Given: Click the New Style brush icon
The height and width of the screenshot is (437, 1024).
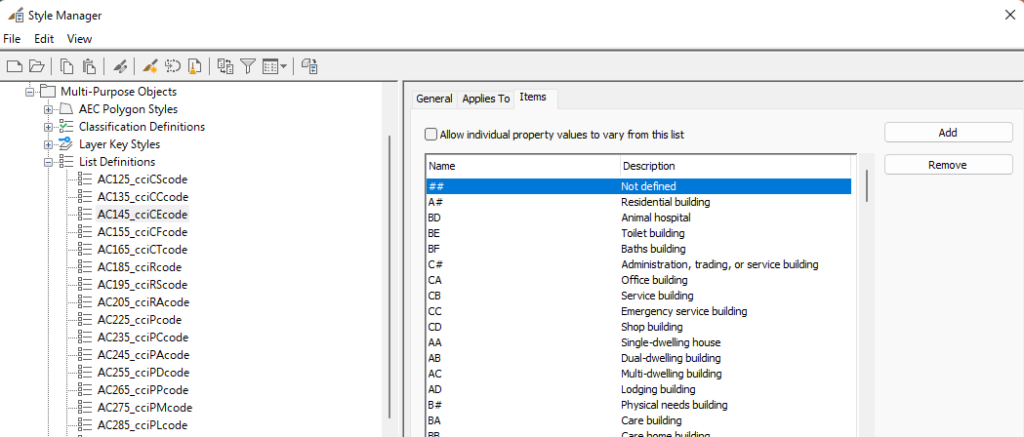Looking at the screenshot, I should (x=150, y=66).
